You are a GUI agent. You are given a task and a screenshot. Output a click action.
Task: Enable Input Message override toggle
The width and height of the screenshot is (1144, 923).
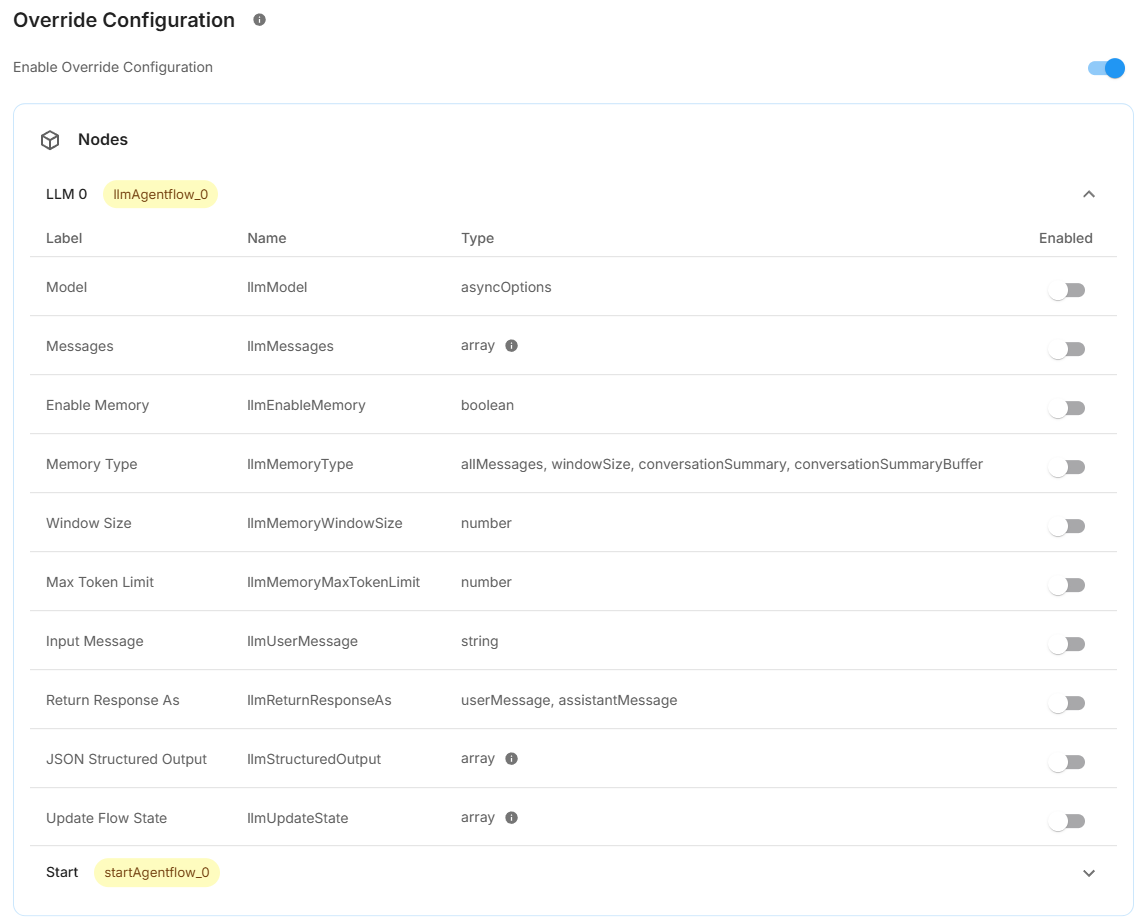[x=1066, y=644]
